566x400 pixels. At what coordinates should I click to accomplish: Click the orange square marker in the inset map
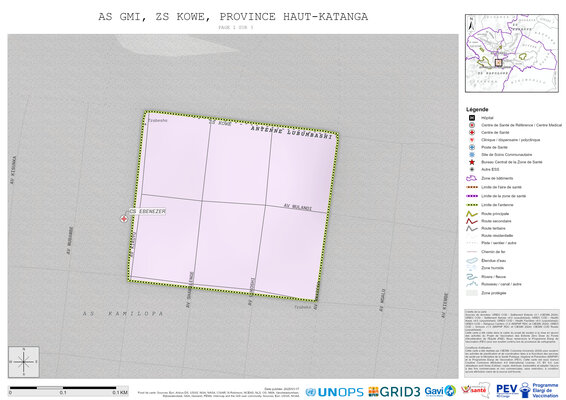click(498, 63)
